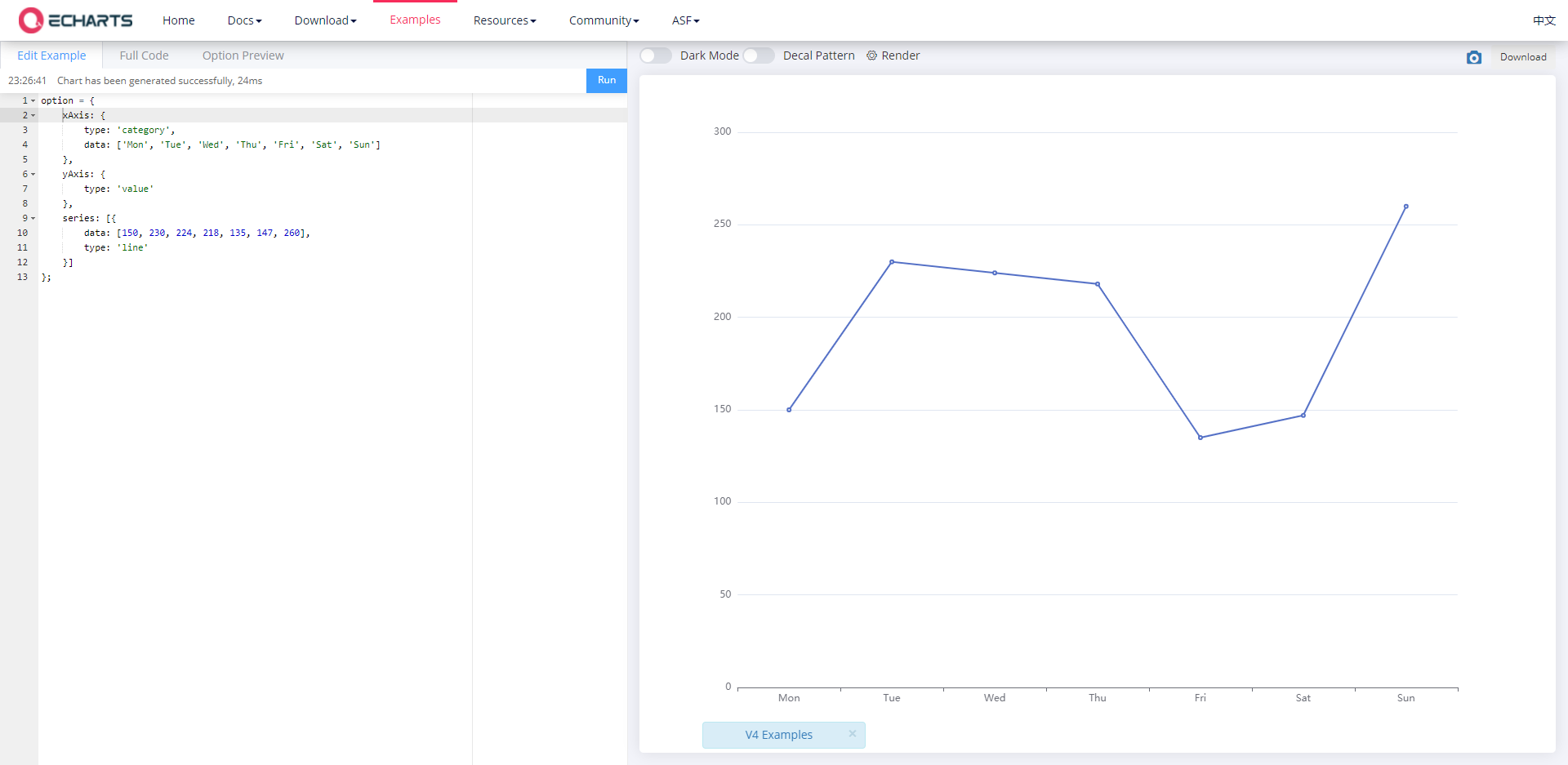
Task: Open the Option Preview tab
Action: tap(243, 56)
